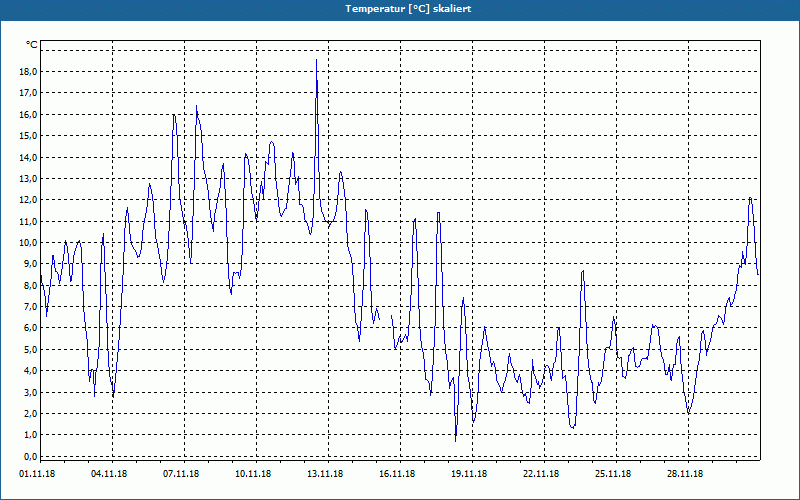Select the 14,0 y-axis label
This screenshot has height=500, width=800.
tap(28, 157)
